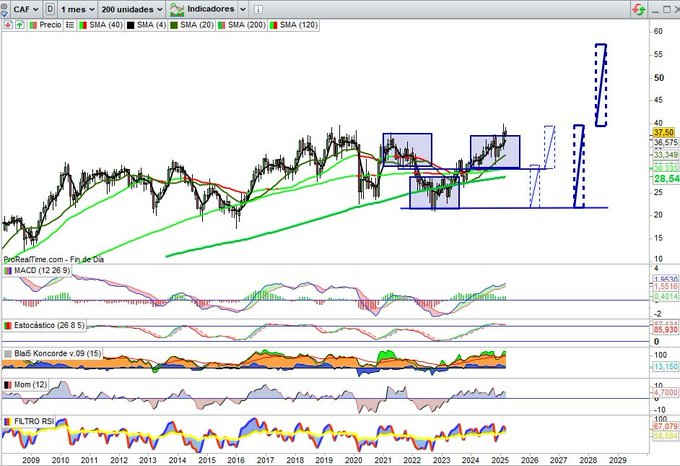Click the 'MACD (12 26 9)' label
Viewport: 680px width, 466px height.
(x=42, y=270)
